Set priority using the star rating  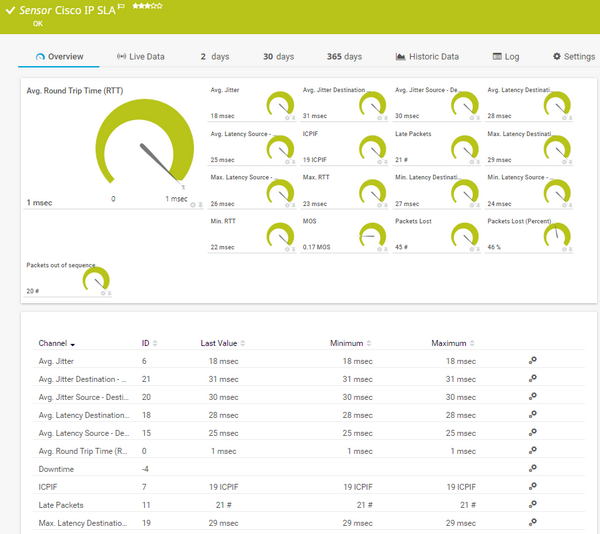click(148, 6)
